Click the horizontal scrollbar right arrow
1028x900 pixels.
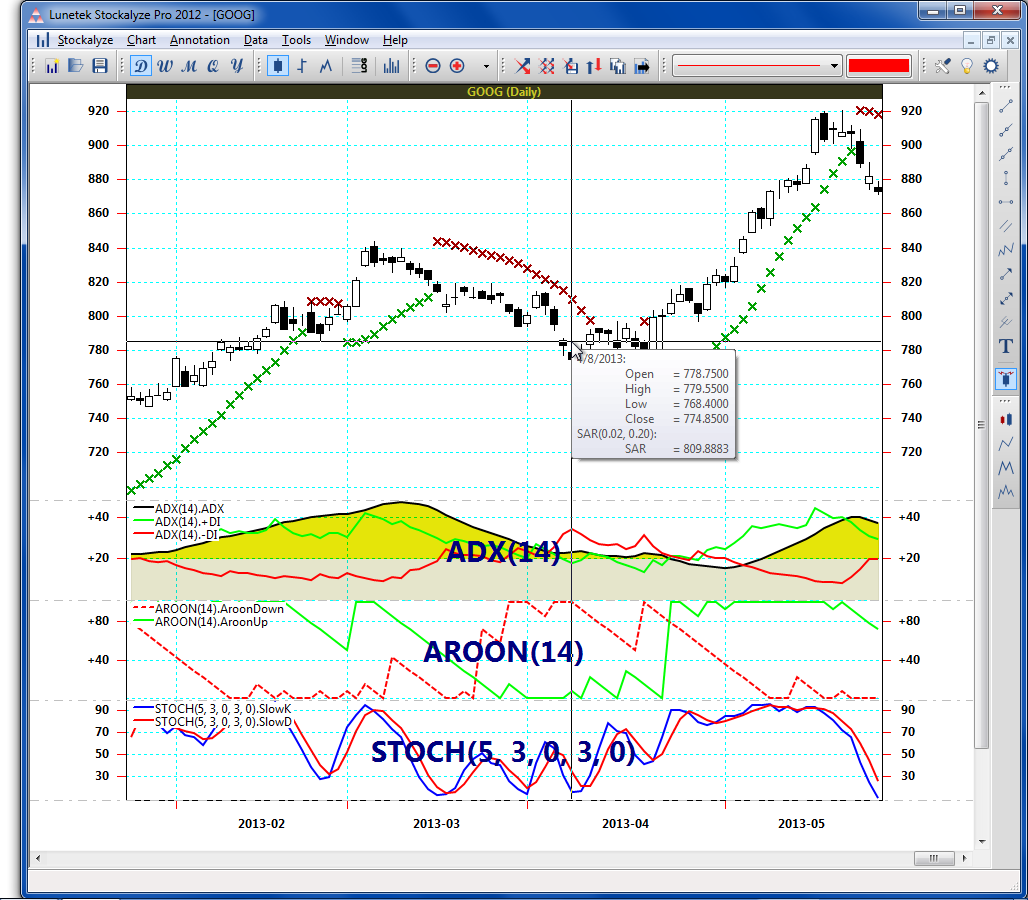point(964,858)
